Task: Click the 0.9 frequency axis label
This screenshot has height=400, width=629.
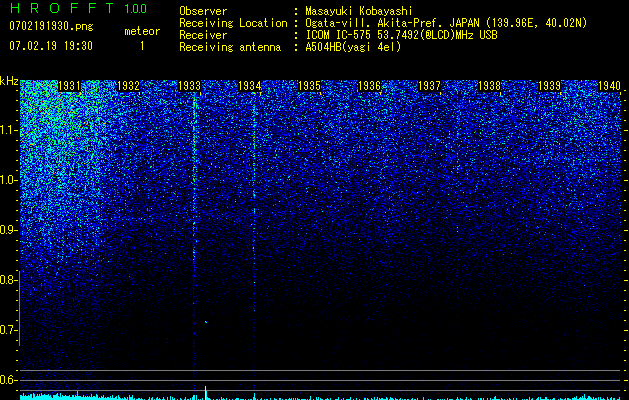Action: [8, 230]
